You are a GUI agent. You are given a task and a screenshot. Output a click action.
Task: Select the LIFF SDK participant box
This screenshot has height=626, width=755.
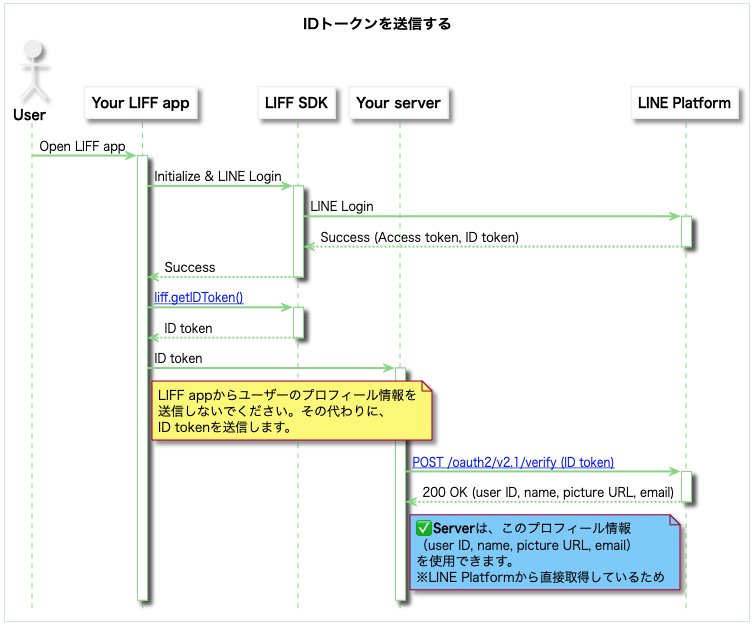pyautogui.click(x=296, y=103)
